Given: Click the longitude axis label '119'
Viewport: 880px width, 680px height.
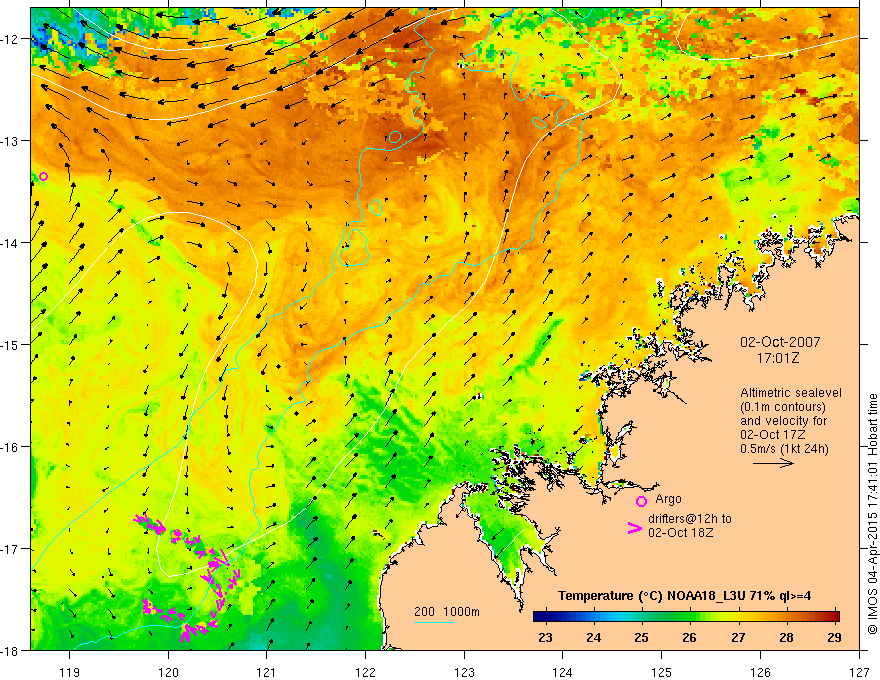Looking at the screenshot, I should [x=70, y=672].
